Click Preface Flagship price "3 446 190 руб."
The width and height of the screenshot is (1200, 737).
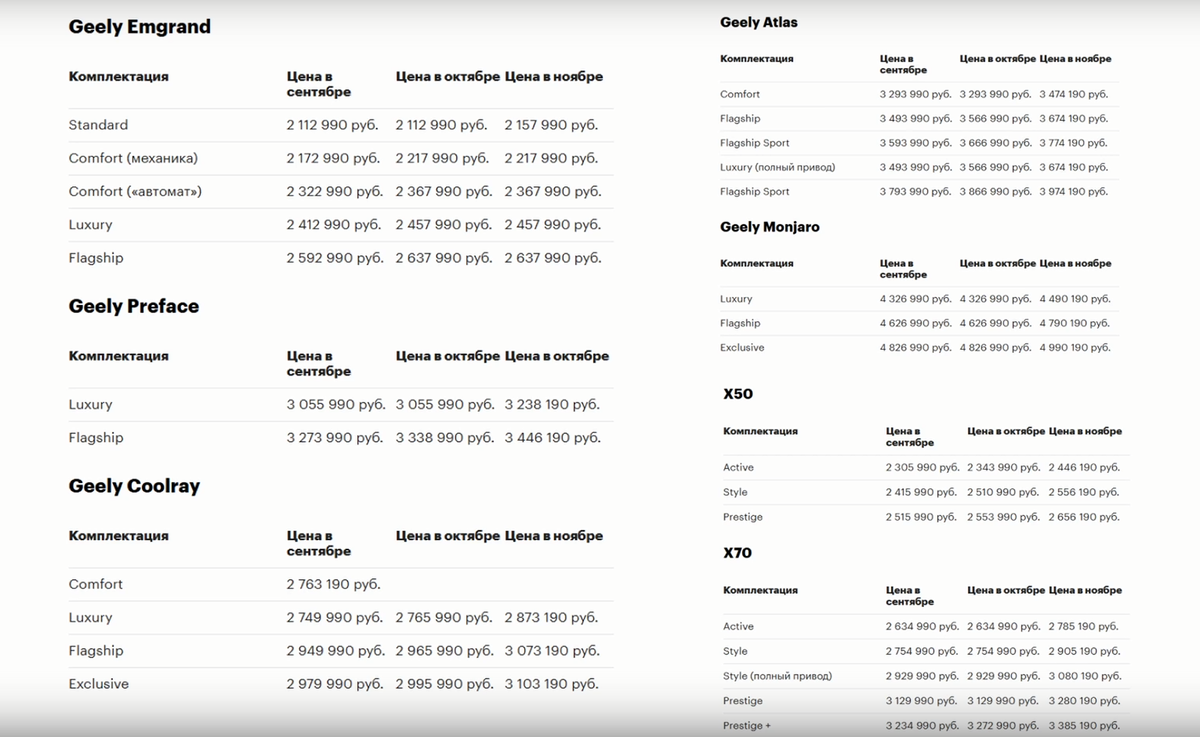[553, 438]
